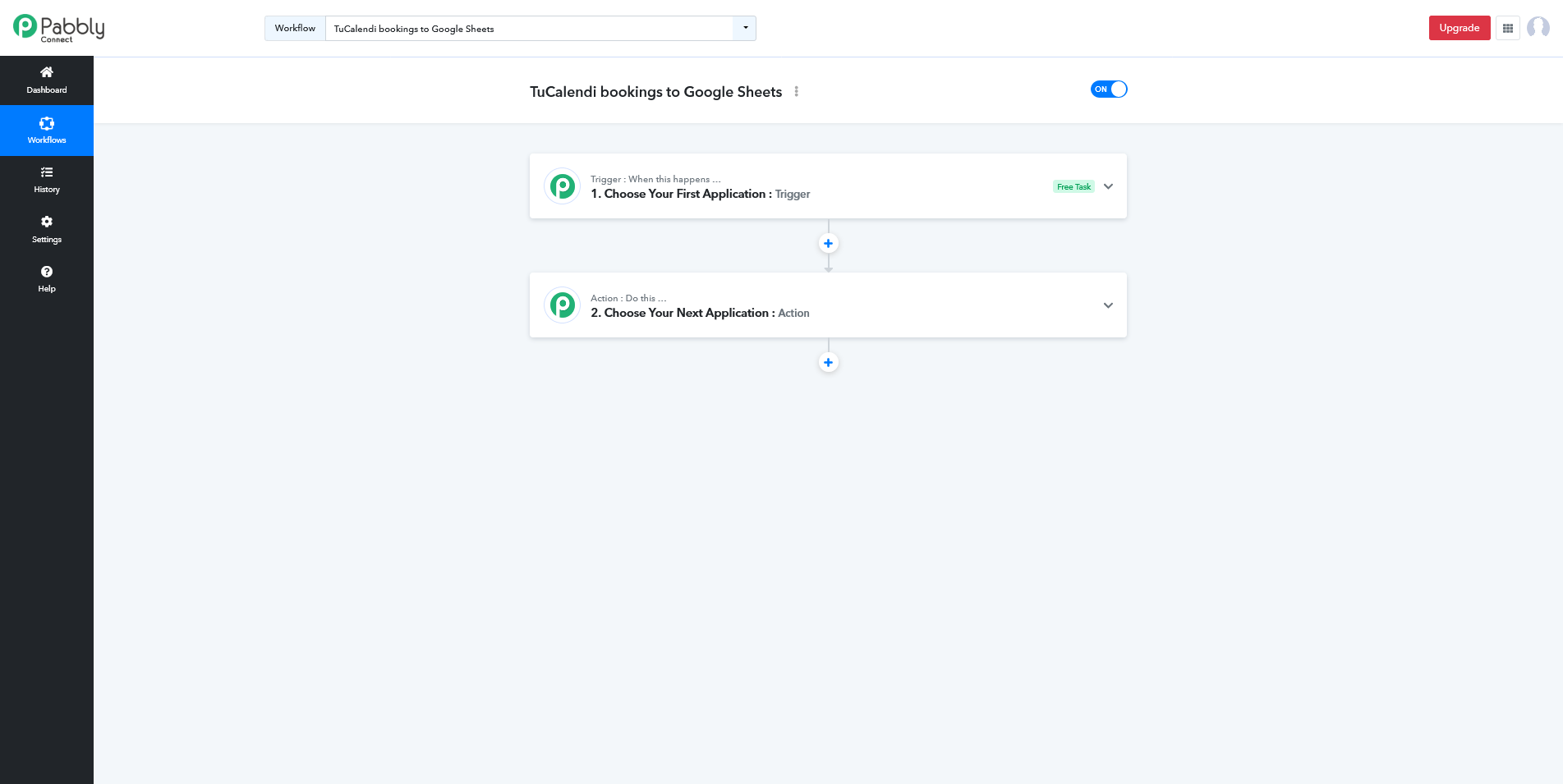
Task: Select the Workflows sidebar icon
Action: [x=47, y=123]
